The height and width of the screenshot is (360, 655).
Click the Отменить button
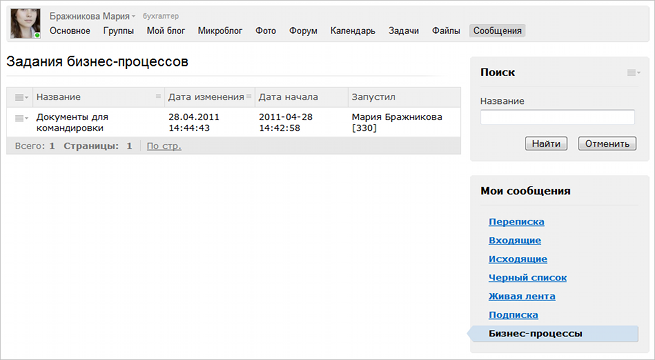(607, 144)
